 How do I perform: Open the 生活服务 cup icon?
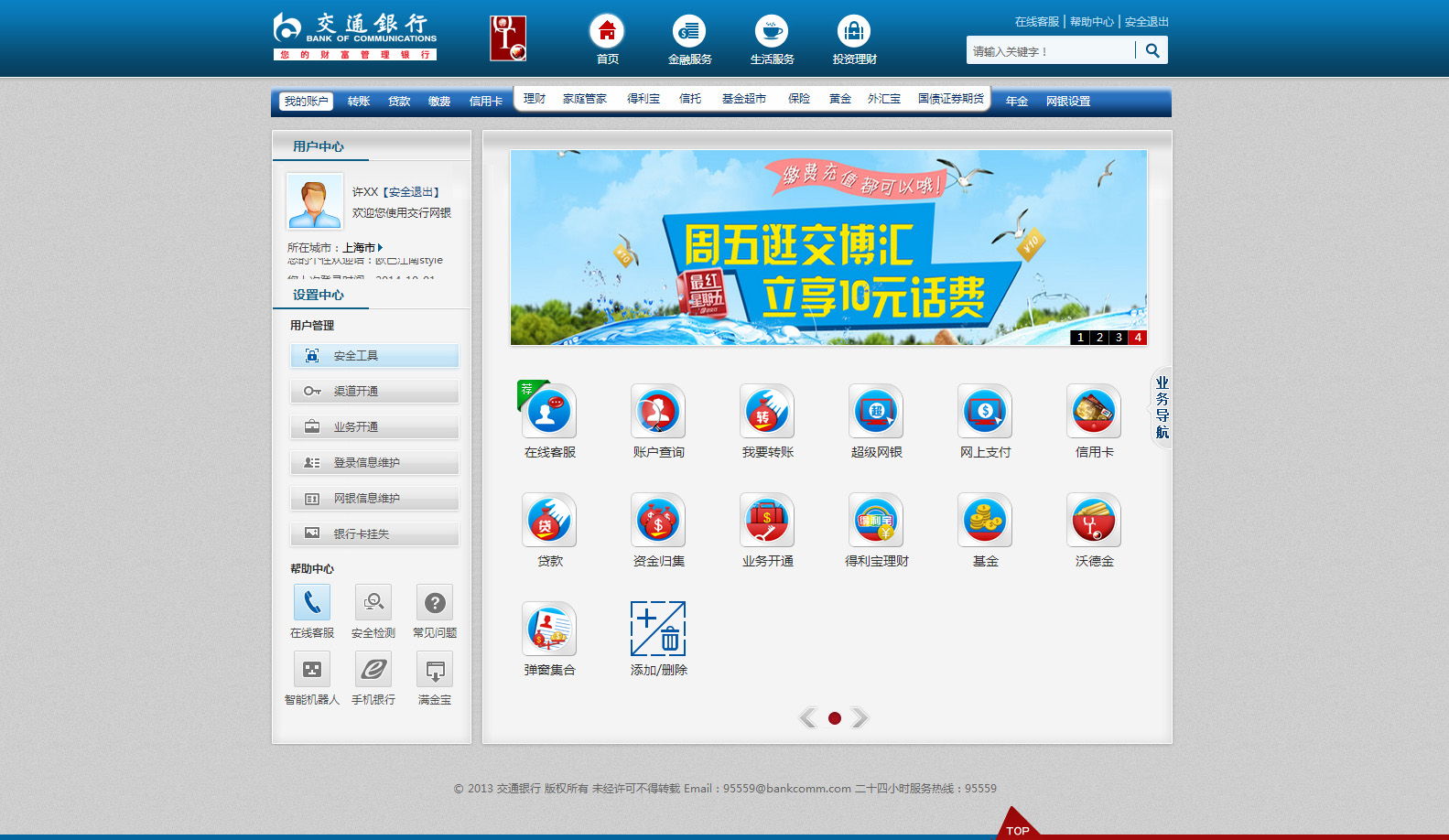click(x=772, y=31)
